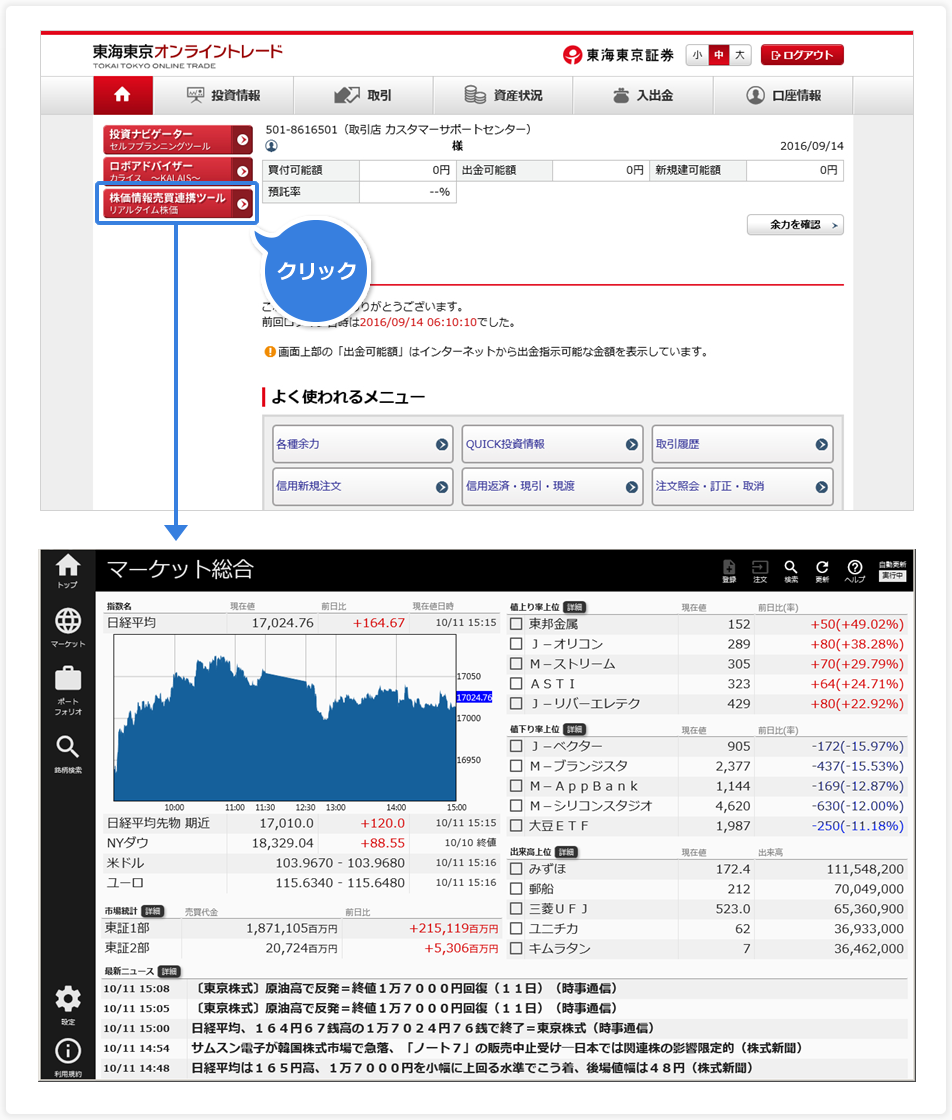952x1120 pixels.
Task: Open 利用規約 info icon
Action: pyautogui.click(x=68, y=1057)
